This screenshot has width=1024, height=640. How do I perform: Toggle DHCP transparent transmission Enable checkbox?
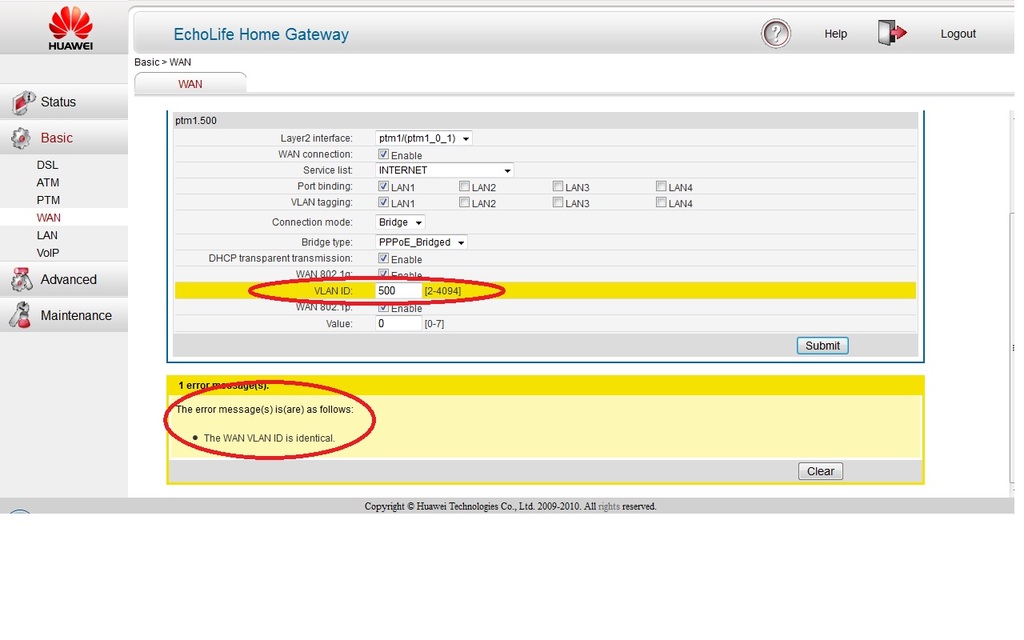[x=383, y=259]
